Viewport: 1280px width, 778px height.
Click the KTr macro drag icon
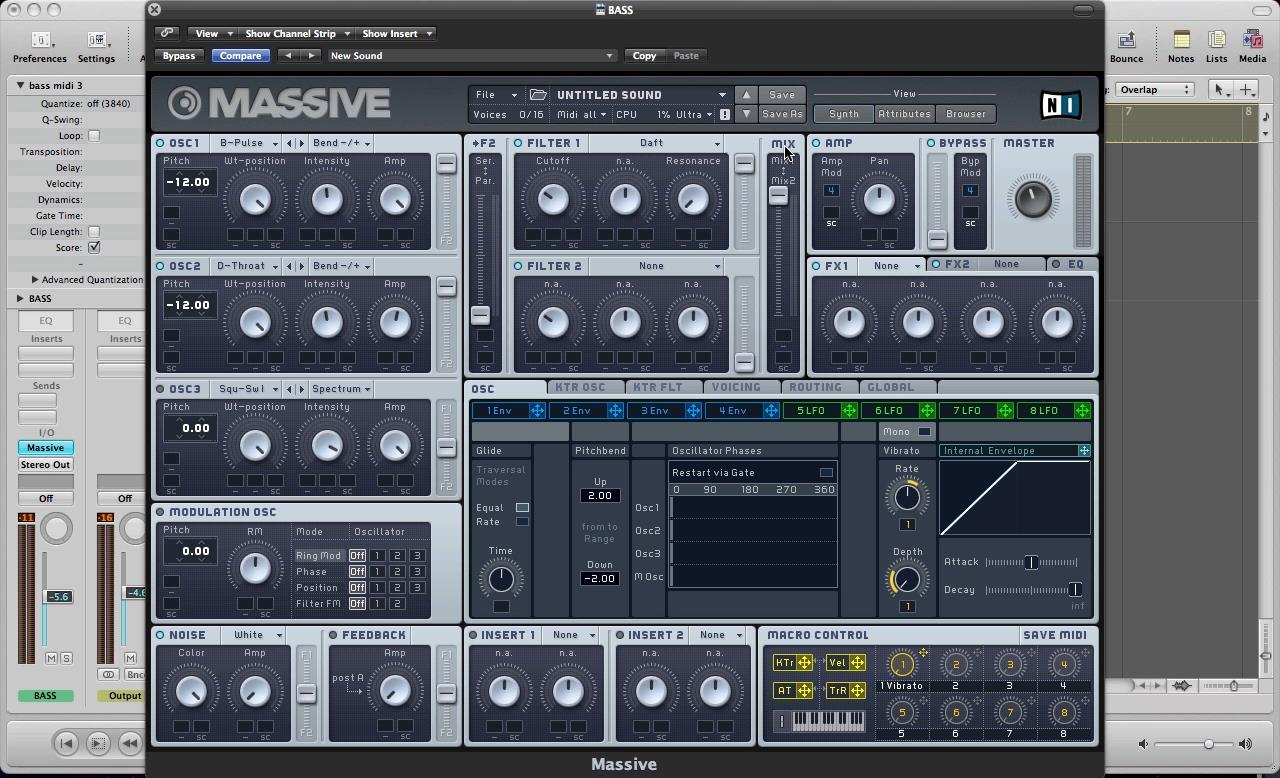(804, 663)
